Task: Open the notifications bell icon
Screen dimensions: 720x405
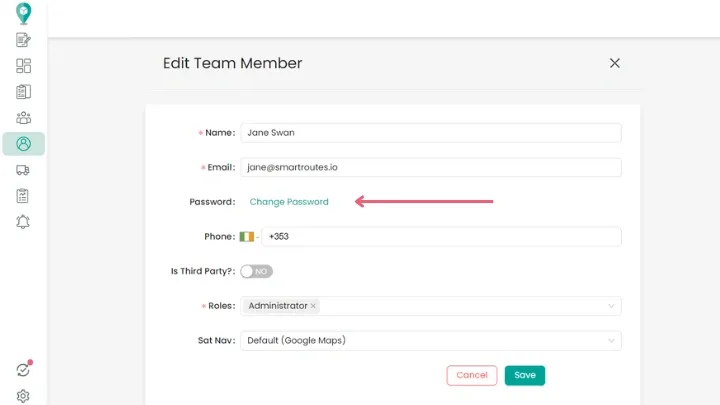Action: tap(23, 222)
